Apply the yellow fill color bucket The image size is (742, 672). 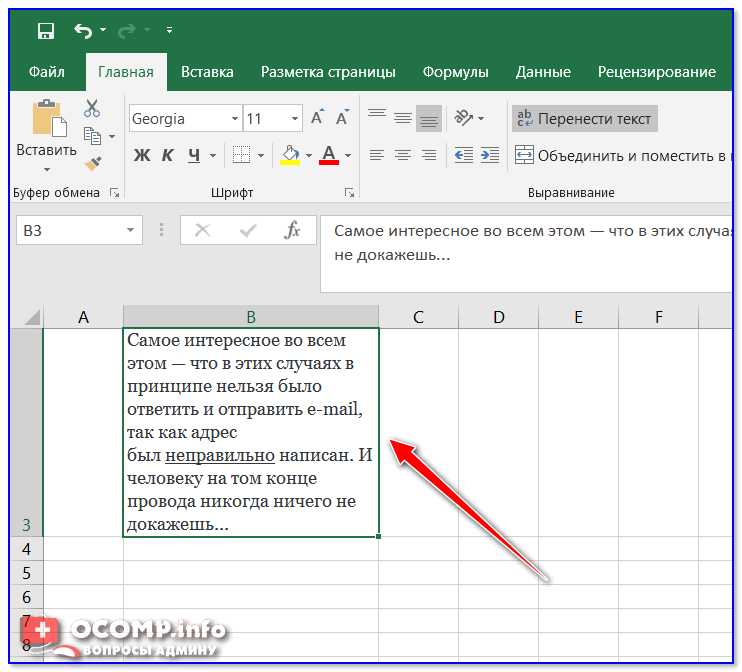pyautogui.click(x=290, y=155)
